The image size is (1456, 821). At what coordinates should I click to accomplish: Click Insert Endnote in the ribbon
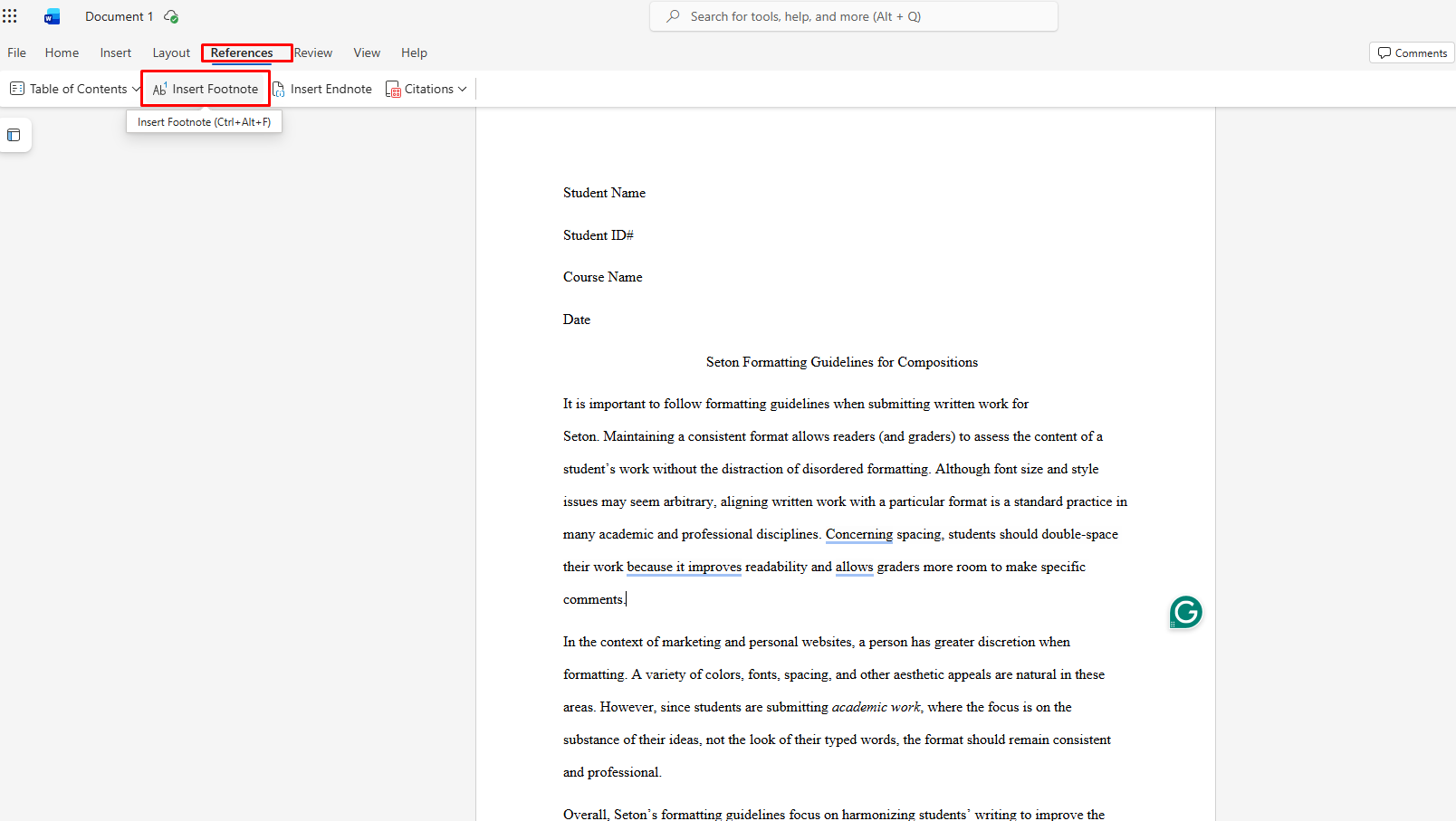pos(322,89)
